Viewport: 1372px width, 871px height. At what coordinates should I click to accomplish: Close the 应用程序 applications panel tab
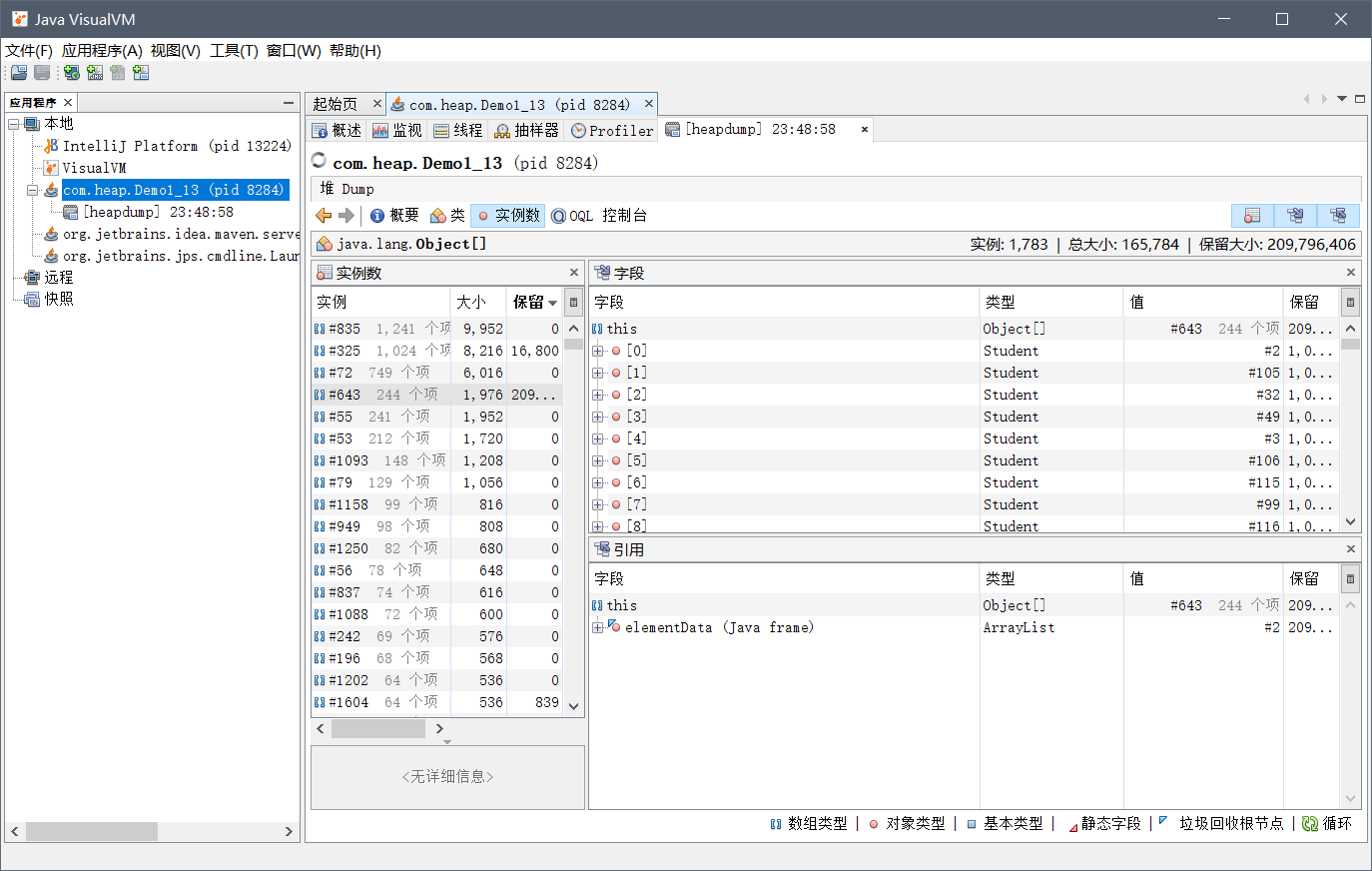(68, 102)
